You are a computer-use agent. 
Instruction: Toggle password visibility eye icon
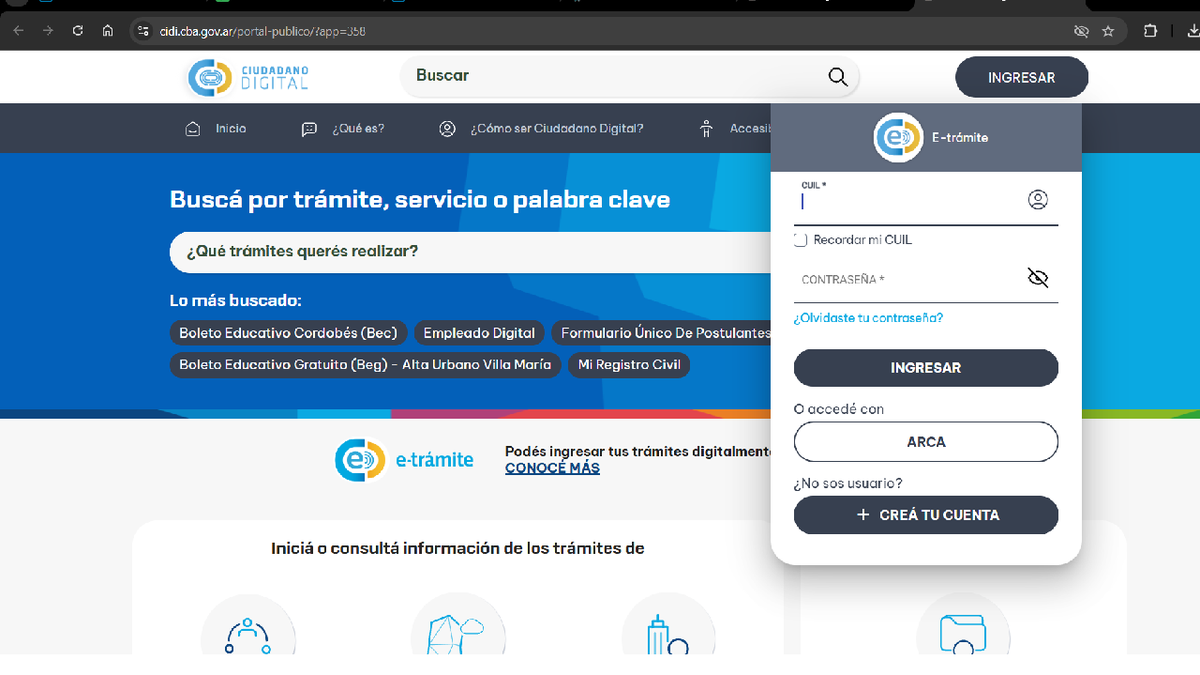1037,278
